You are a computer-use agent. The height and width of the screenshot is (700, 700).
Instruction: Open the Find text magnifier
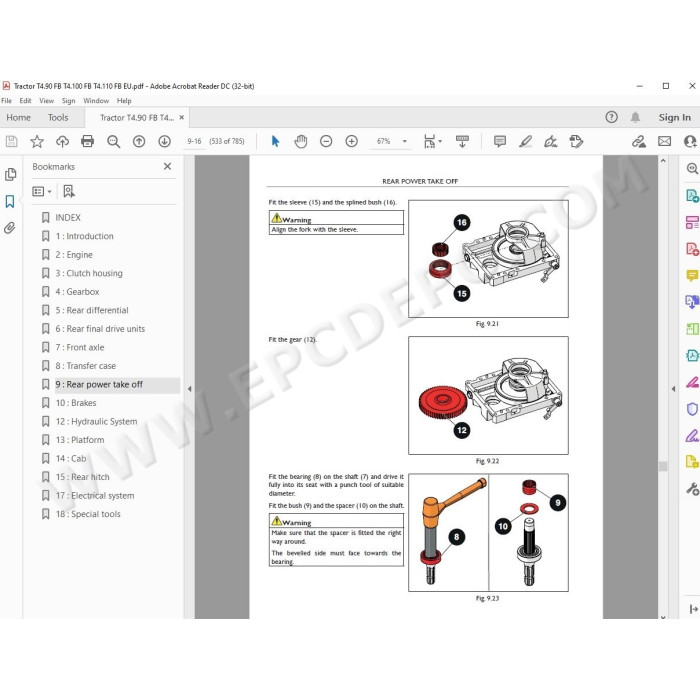[x=113, y=142]
